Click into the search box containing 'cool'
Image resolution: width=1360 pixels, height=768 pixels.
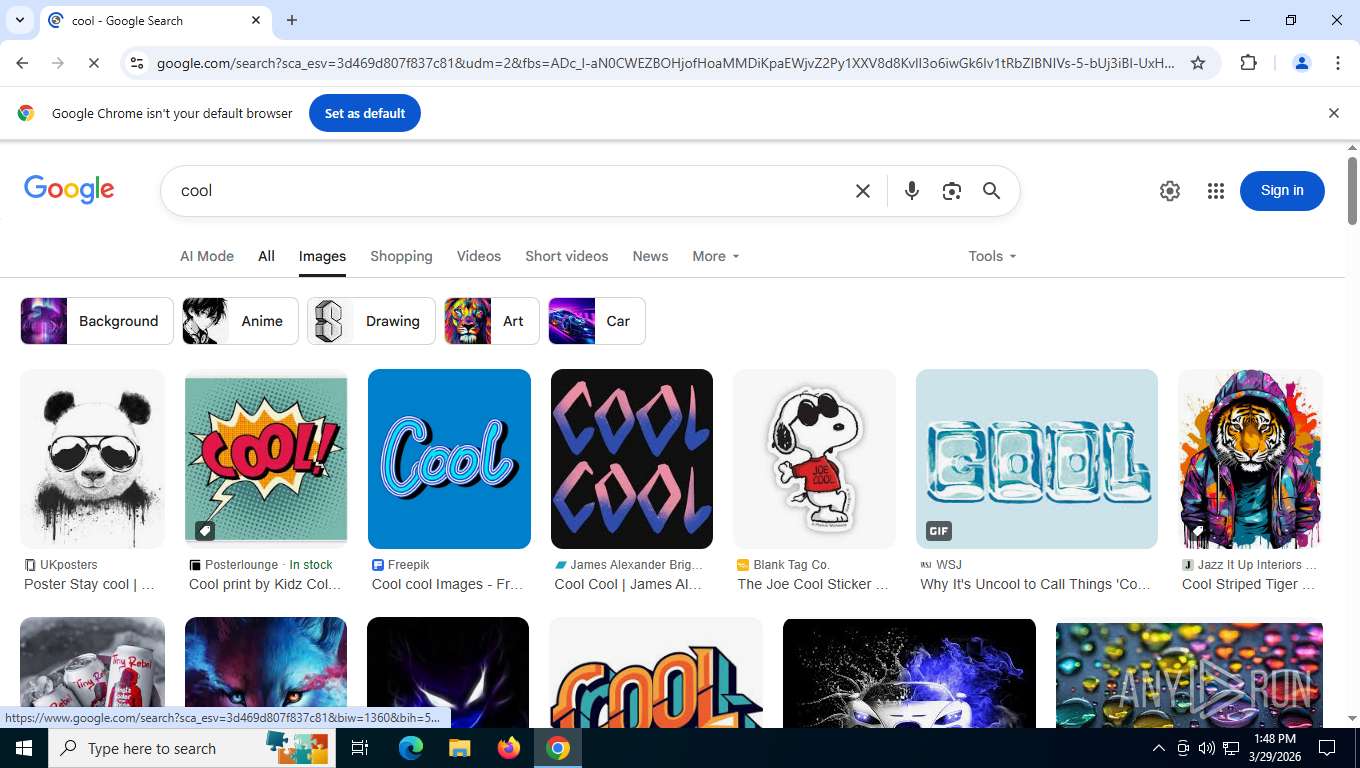(x=510, y=191)
